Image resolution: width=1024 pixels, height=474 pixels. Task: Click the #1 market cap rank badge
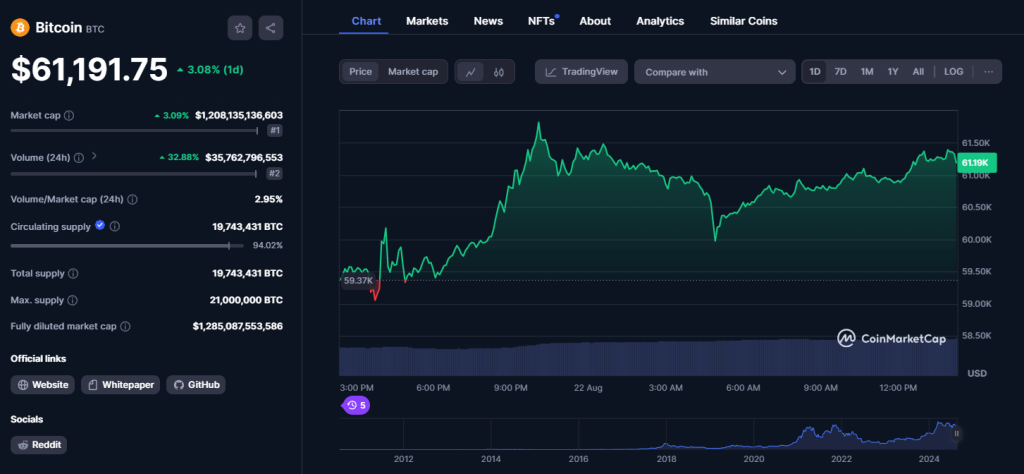pos(275,131)
